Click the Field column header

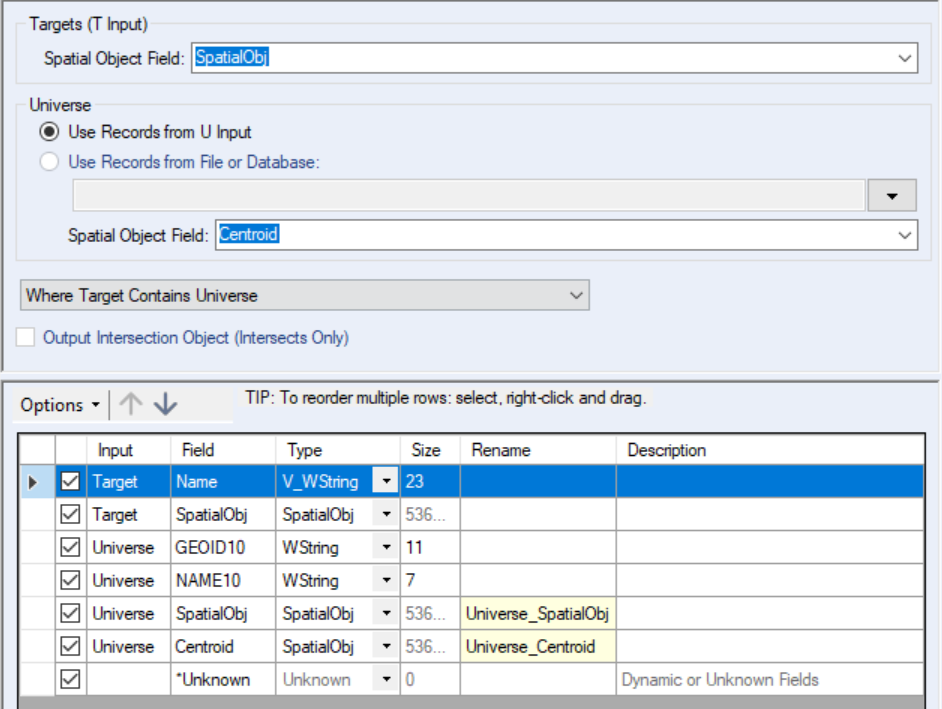223,450
